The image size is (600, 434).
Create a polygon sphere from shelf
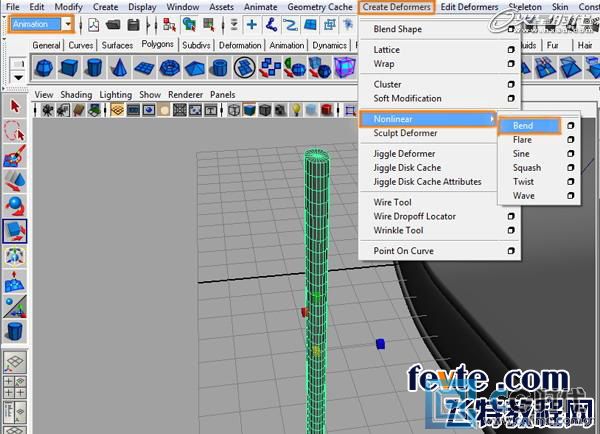43,67
